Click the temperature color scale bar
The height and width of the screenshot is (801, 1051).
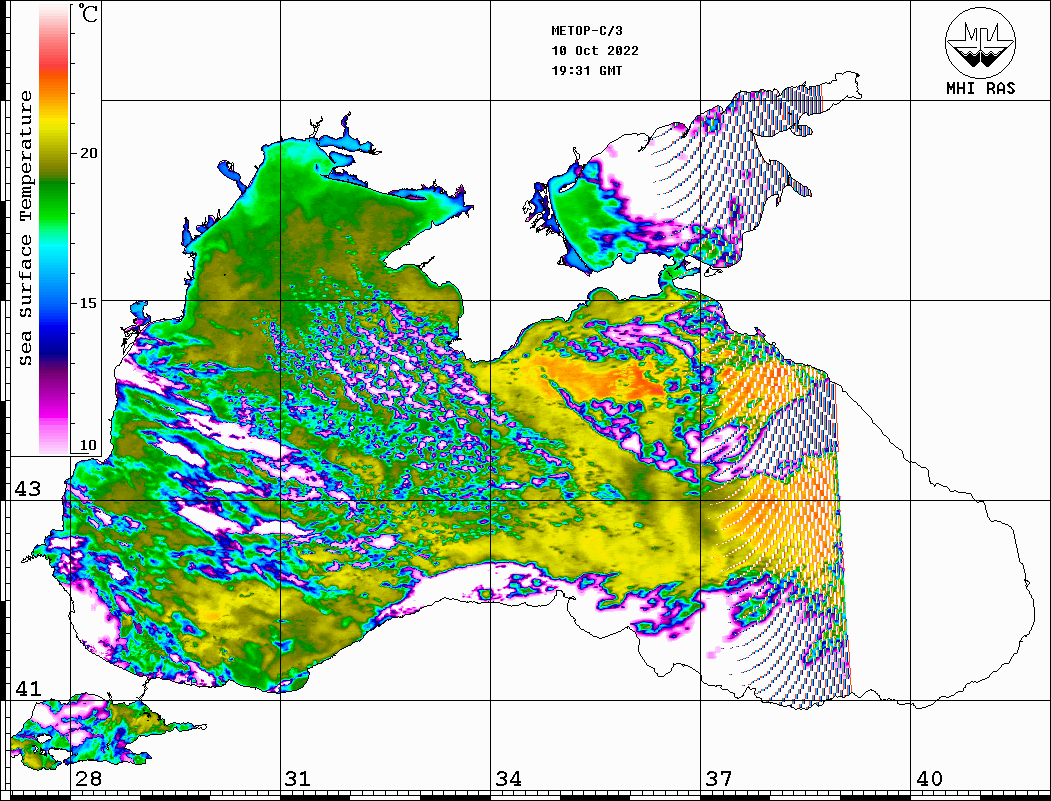(x=54, y=229)
